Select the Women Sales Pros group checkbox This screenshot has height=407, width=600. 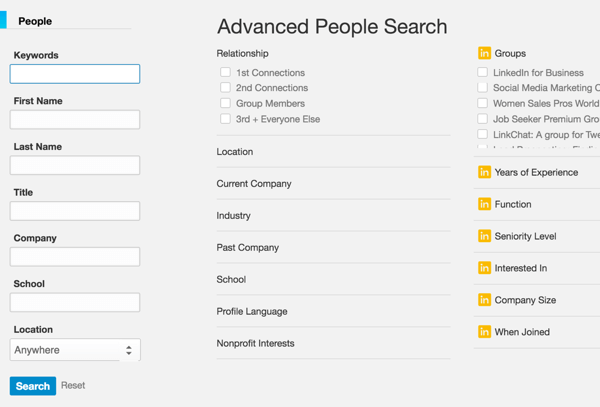pyautogui.click(x=483, y=103)
